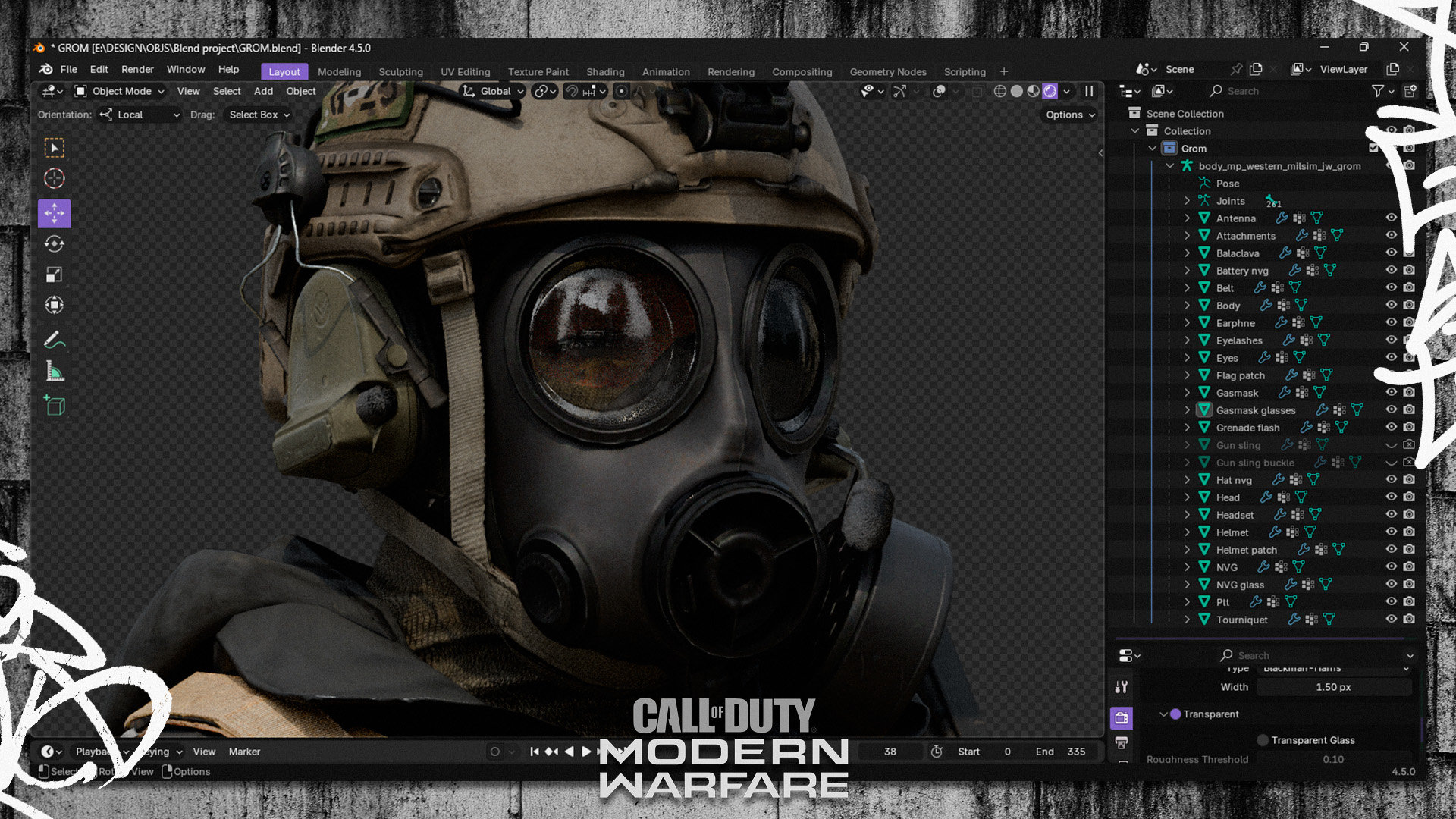Switch to material preview shading
The width and height of the screenshot is (1456, 819).
[1034, 91]
